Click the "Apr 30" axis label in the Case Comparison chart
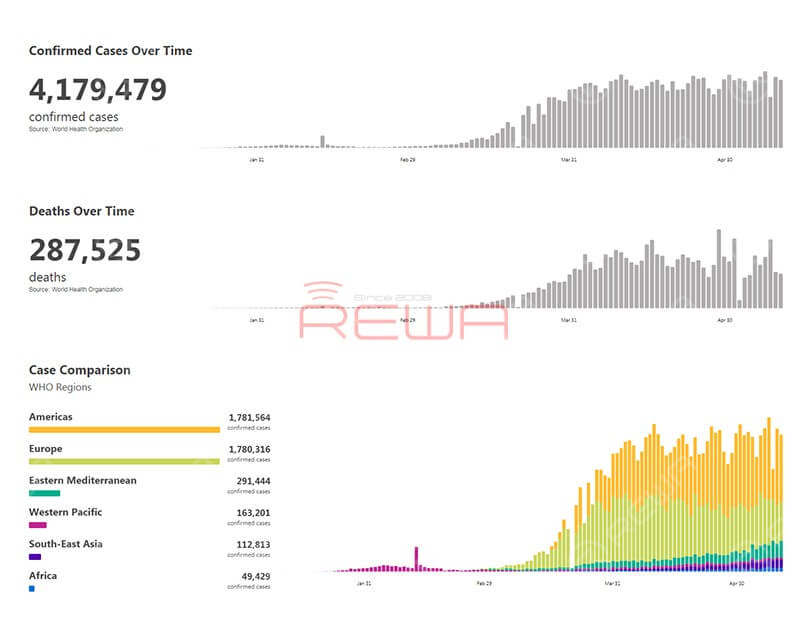The height and width of the screenshot is (636, 807). 737,584
